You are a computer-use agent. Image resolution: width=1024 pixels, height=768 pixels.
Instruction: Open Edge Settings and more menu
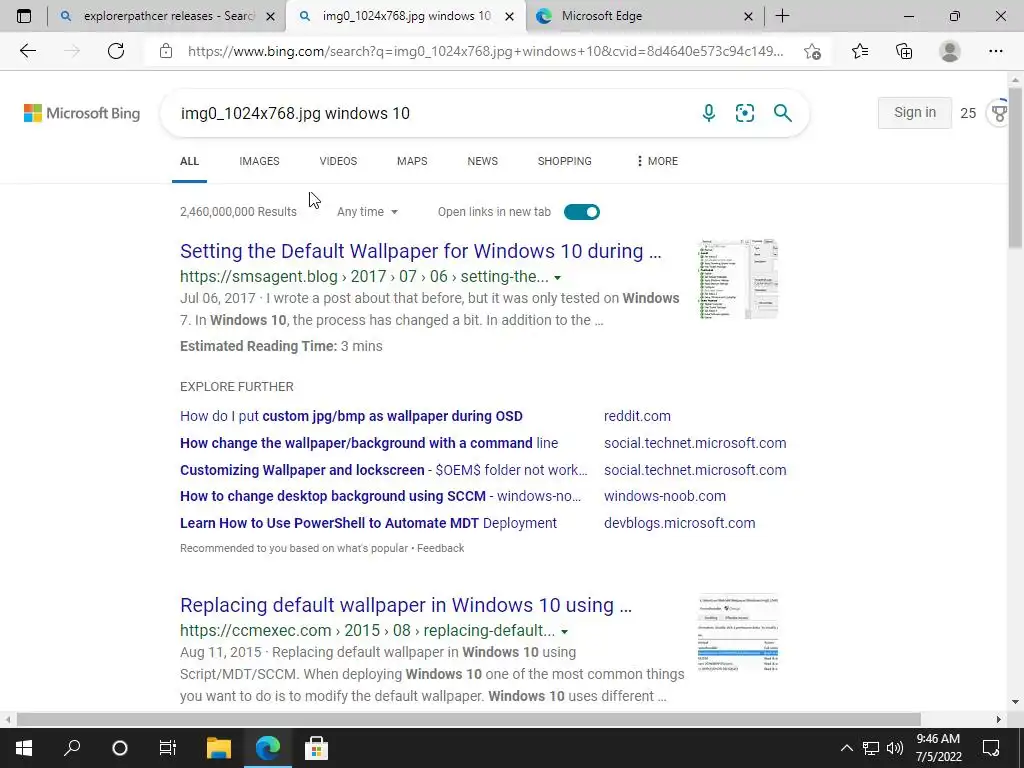pyautogui.click(x=995, y=51)
